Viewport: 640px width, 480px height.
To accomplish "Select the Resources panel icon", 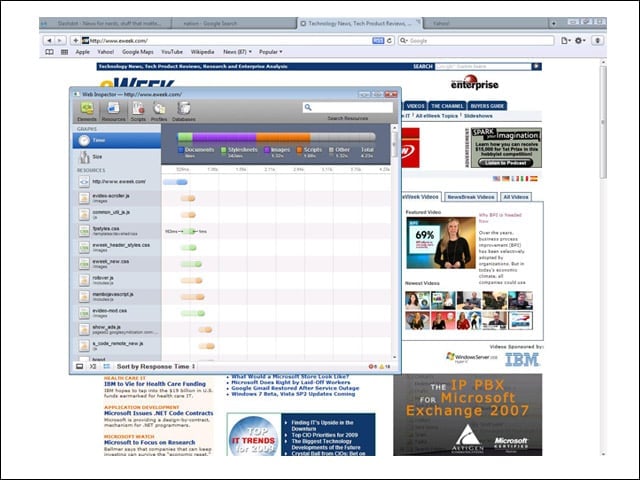I will coord(113,111).
